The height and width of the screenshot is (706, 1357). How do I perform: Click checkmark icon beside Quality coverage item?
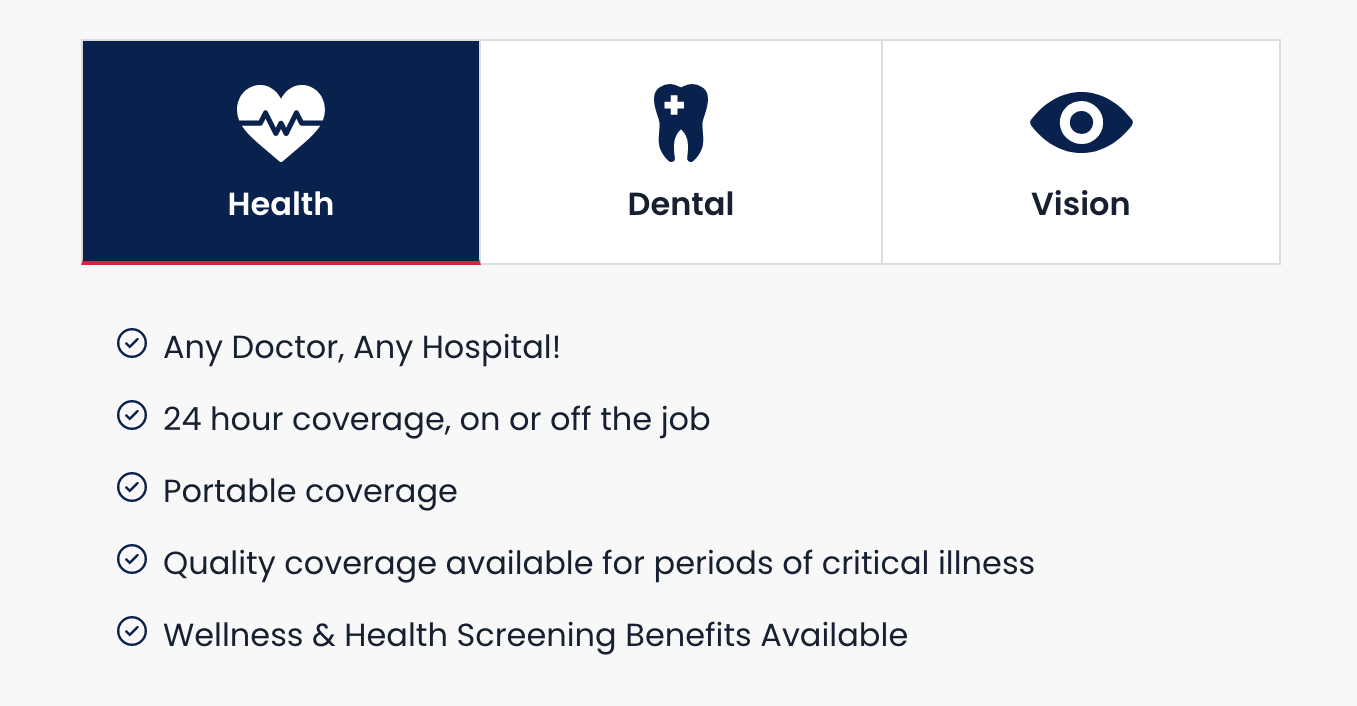[132, 560]
